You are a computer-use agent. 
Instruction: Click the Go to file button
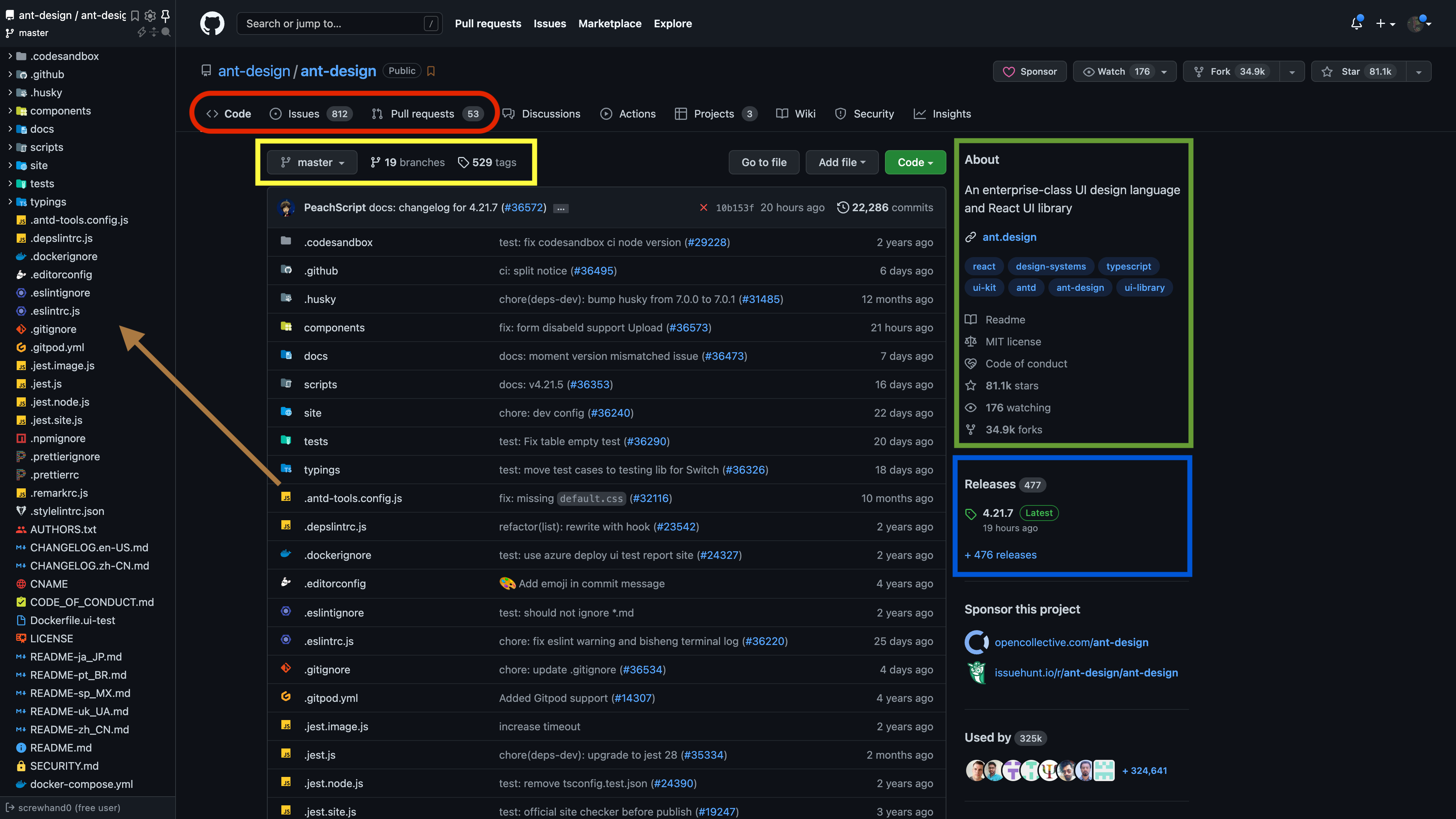point(764,162)
